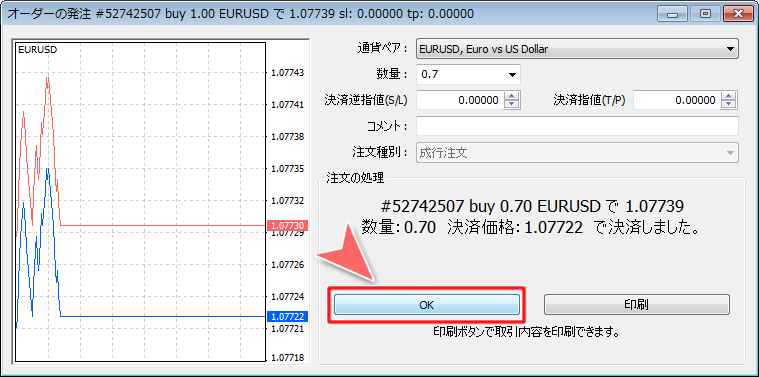This screenshot has width=759, height=377.
Task: Click the EURUSD chart title label
Action: pos(37,49)
